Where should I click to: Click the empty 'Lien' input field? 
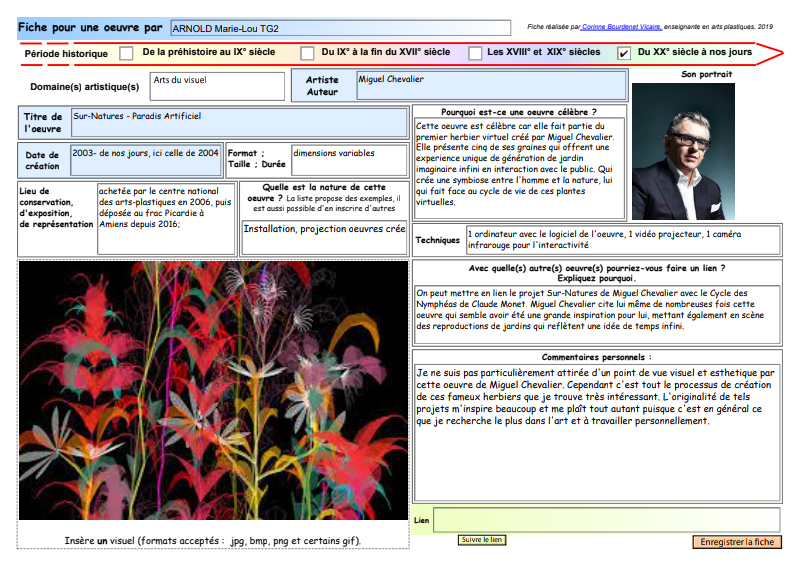coord(606,520)
